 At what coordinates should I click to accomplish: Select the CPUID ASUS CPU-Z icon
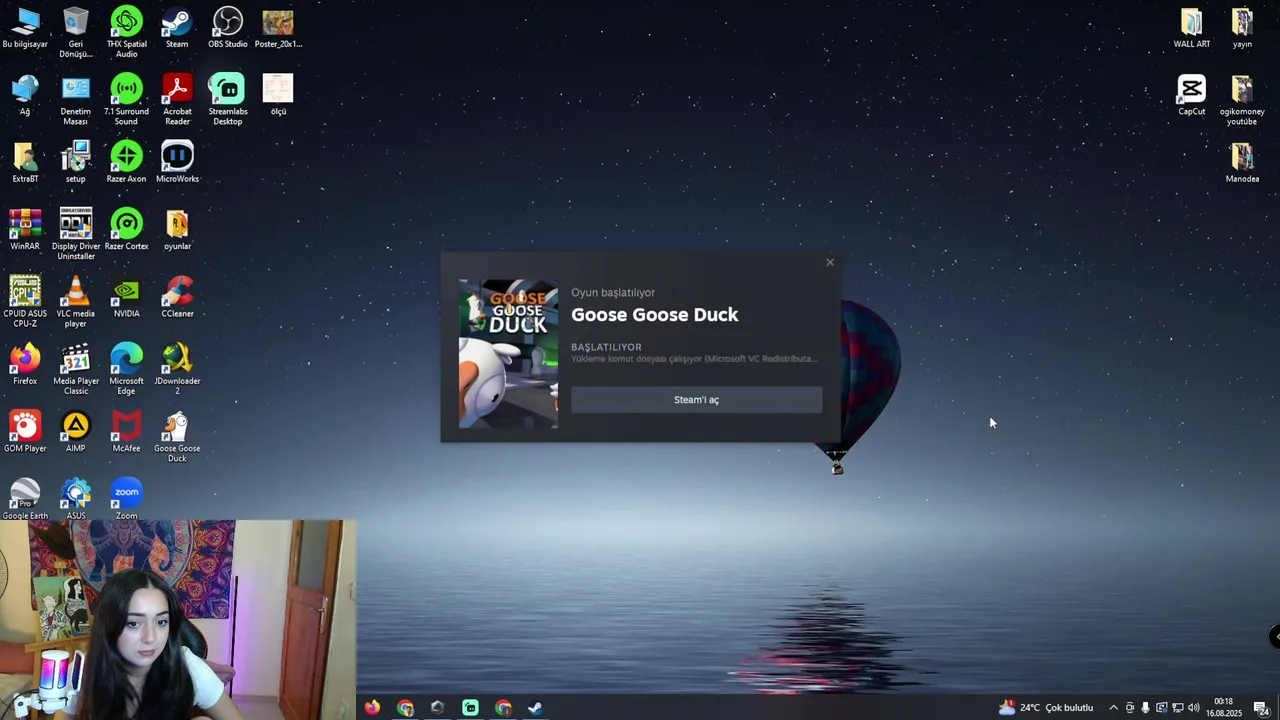[25, 302]
